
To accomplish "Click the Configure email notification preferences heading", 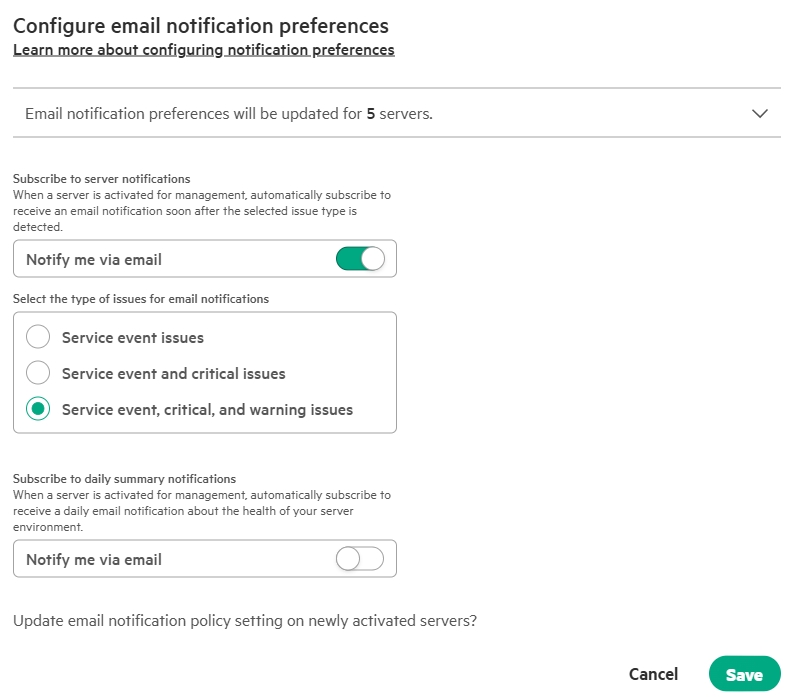I will [x=200, y=25].
